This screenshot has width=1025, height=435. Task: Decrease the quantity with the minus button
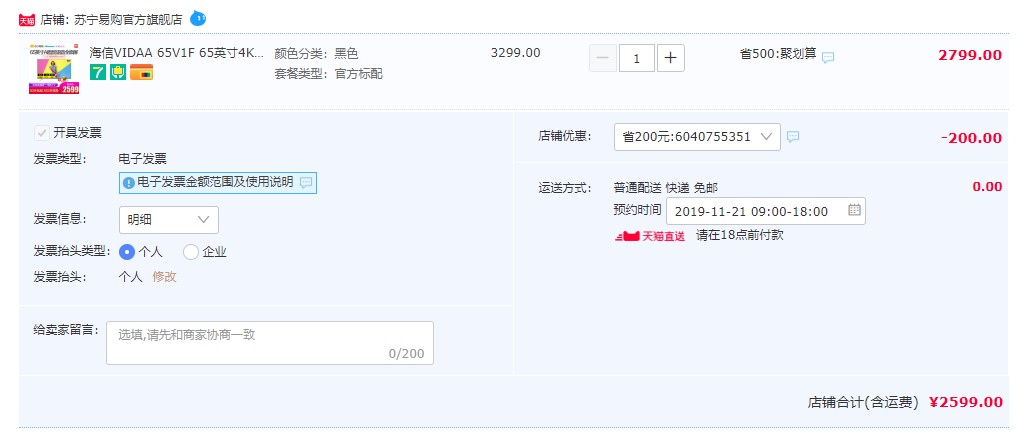pos(603,58)
